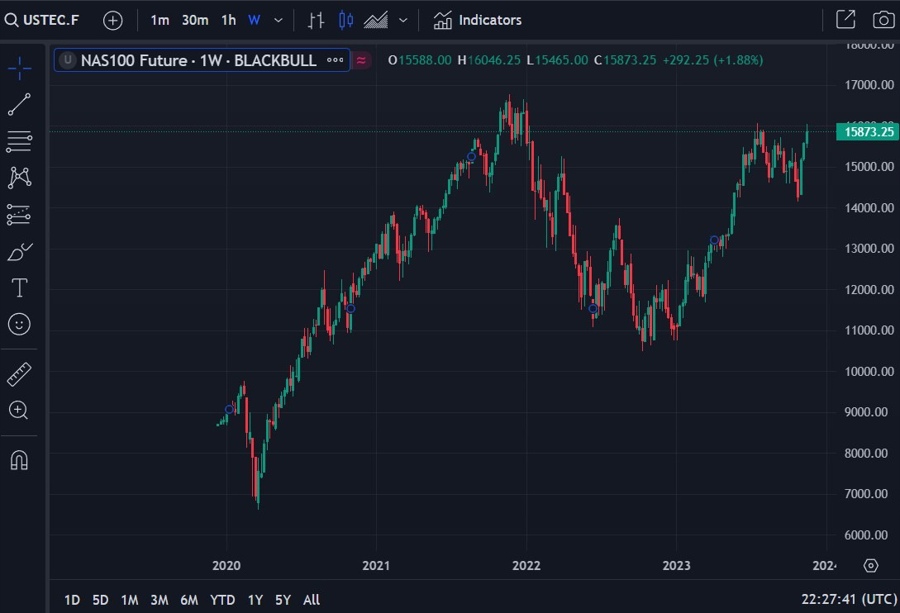This screenshot has width=900, height=613.
Task: Select the bars chart style icon
Action: click(316, 20)
